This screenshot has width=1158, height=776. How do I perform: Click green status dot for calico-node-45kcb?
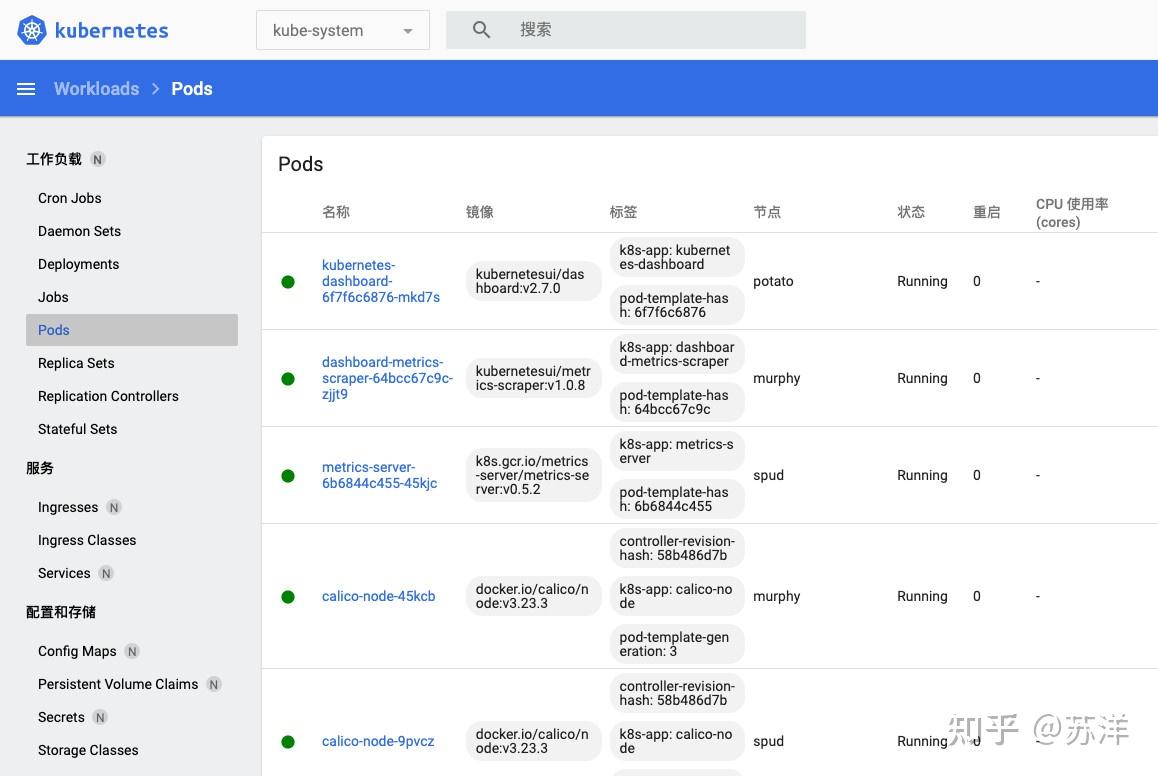[288, 597]
